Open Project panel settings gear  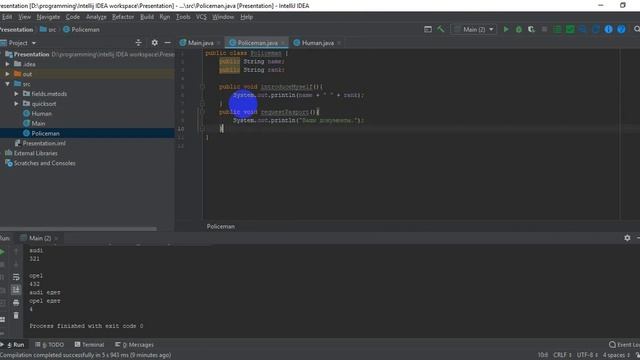tap(155, 42)
